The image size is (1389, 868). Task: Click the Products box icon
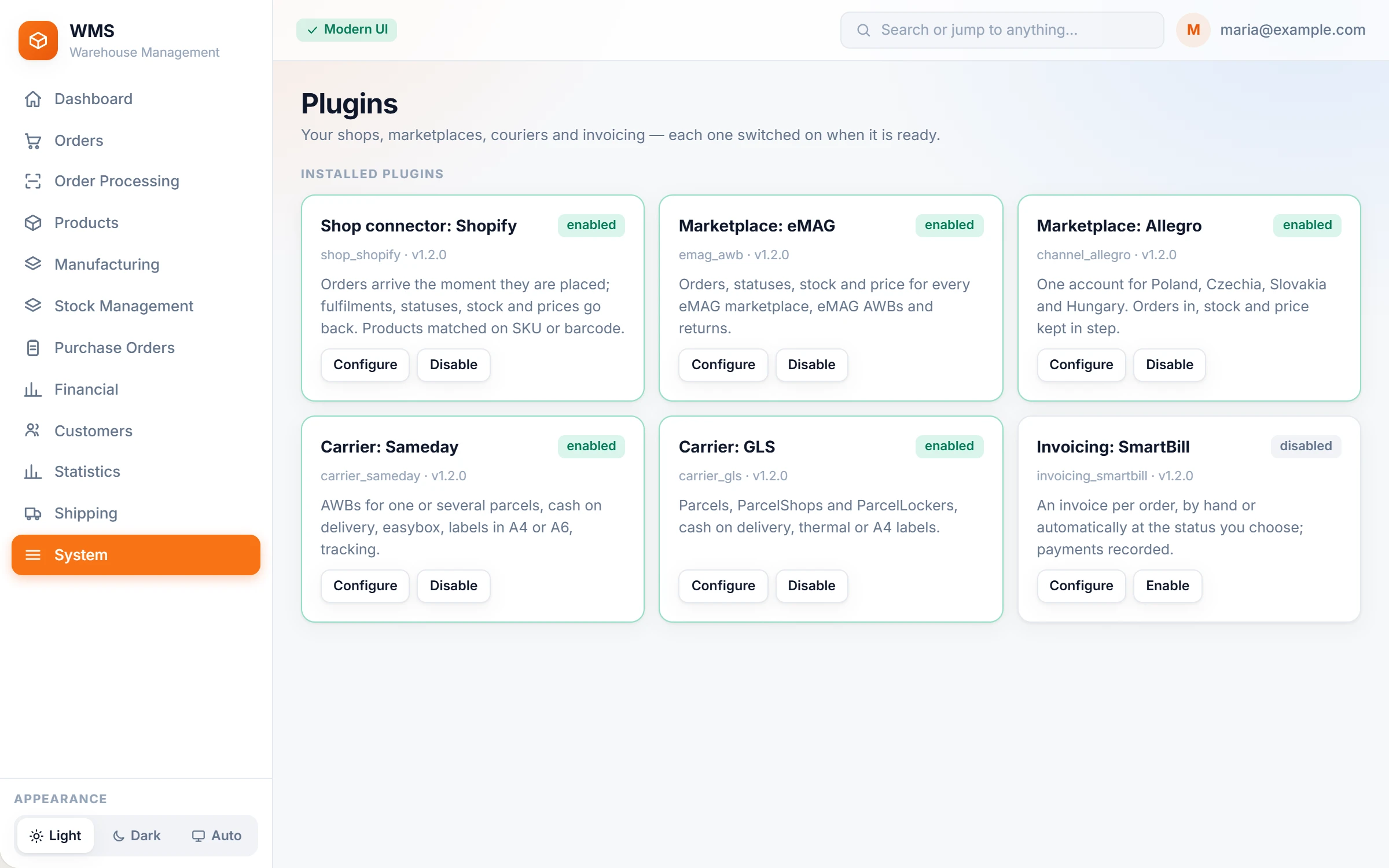pyautogui.click(x=33, y=223)
